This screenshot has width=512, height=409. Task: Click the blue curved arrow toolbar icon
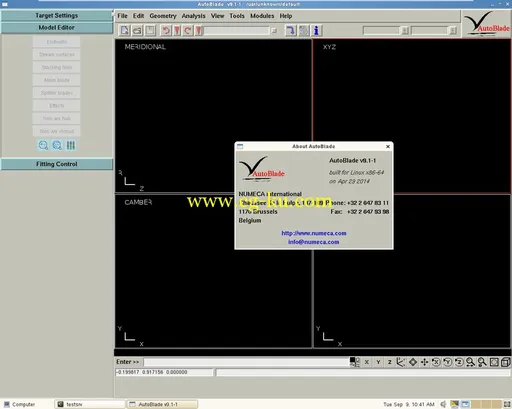tap(291, 30)
